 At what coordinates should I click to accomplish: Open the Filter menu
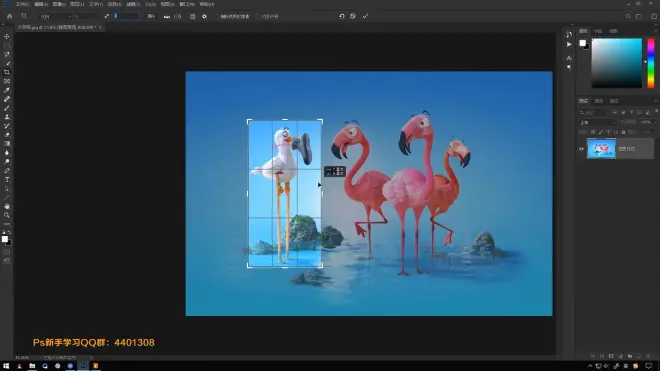[133, 4]
